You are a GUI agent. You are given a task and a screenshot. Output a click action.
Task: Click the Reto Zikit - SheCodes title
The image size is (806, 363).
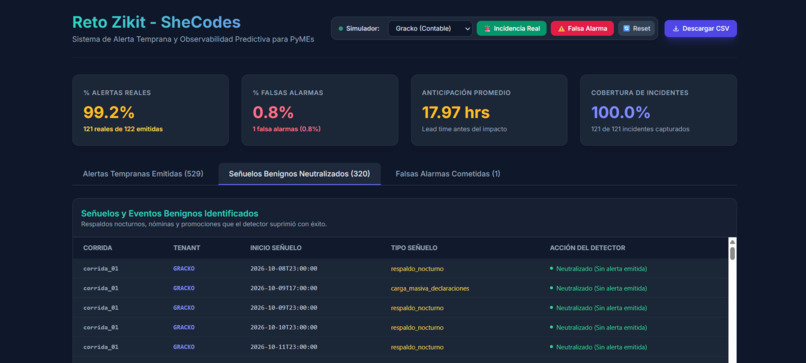(x=156, y=22)
